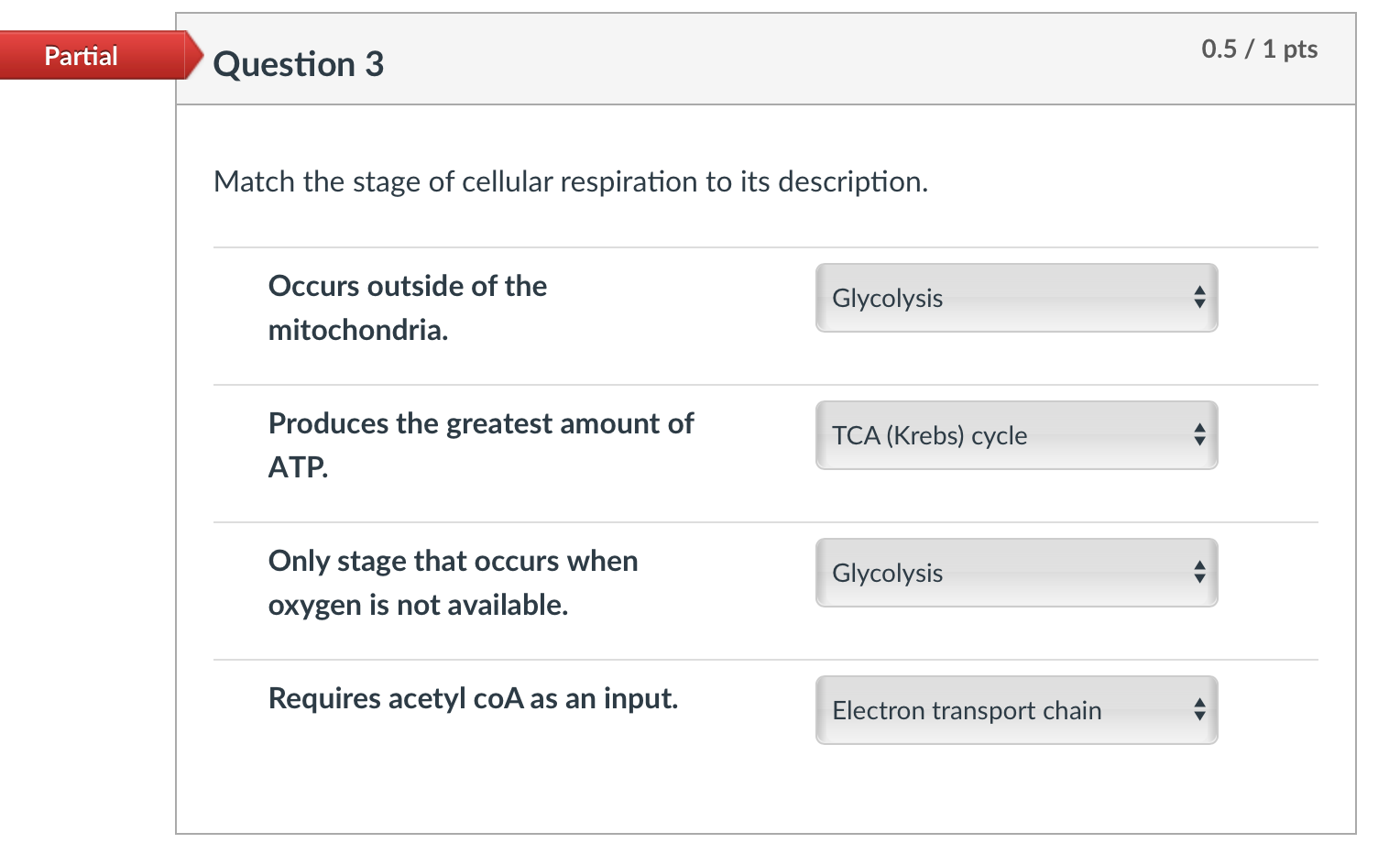Expand the TCA (Krebs) cycle dropdown
Viewport: 1400px width, 854px height.
(x=1015, y=435)
